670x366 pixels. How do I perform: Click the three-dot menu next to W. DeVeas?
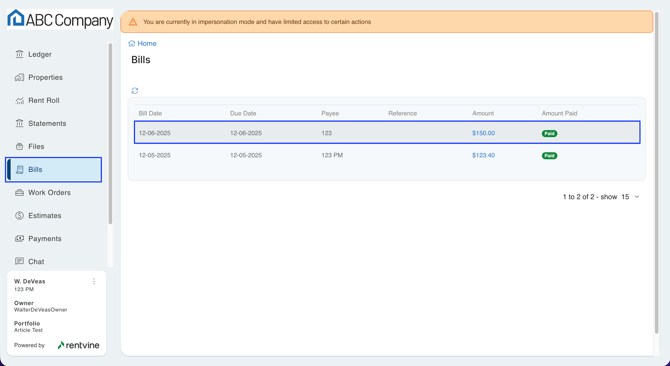pos(94,281)
